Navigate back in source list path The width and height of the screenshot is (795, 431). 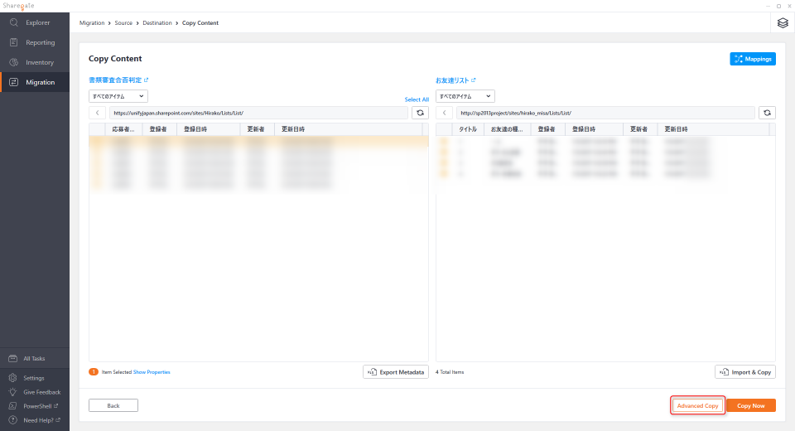pos(97,113)
